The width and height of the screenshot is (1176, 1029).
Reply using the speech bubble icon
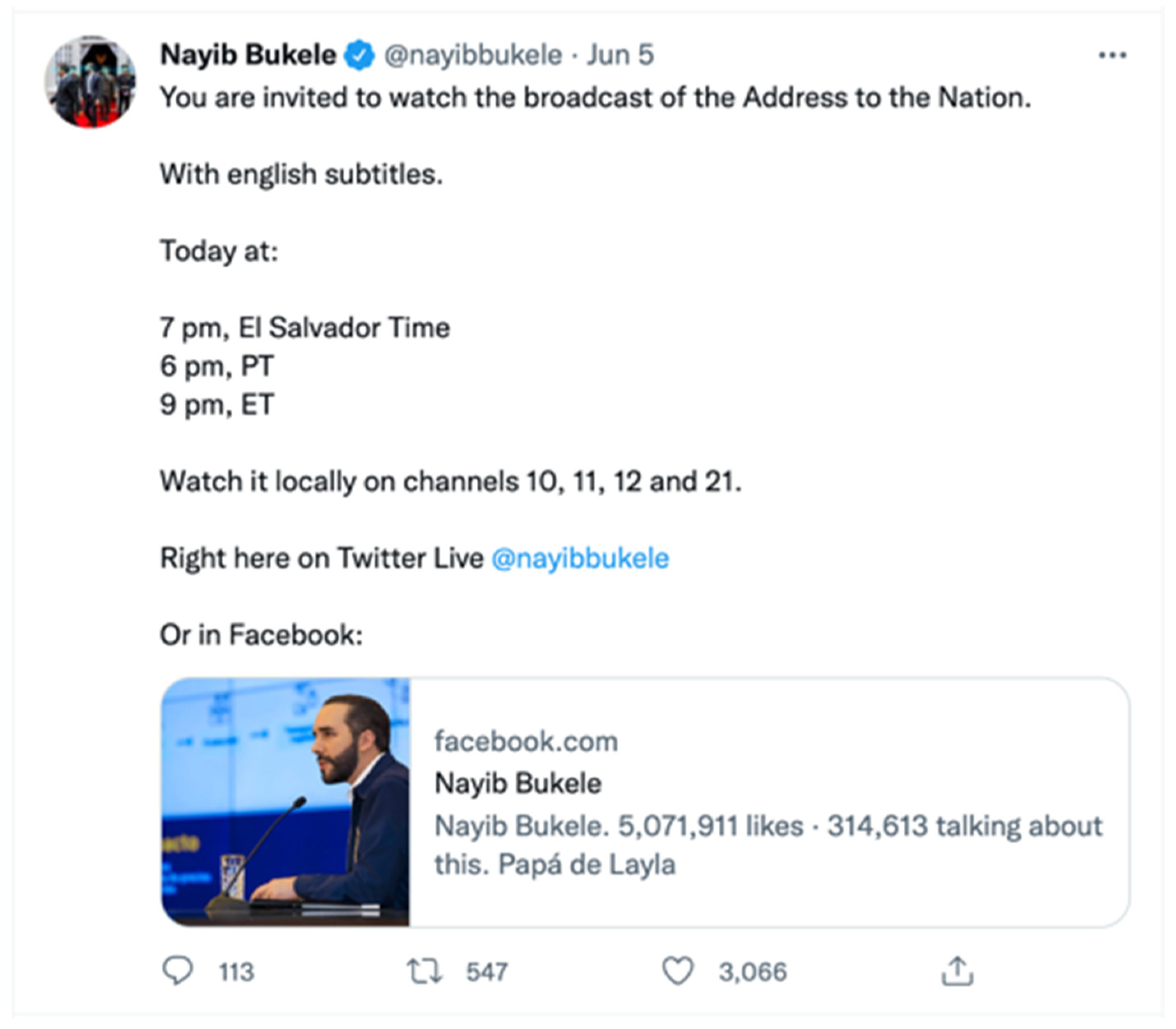177,971
